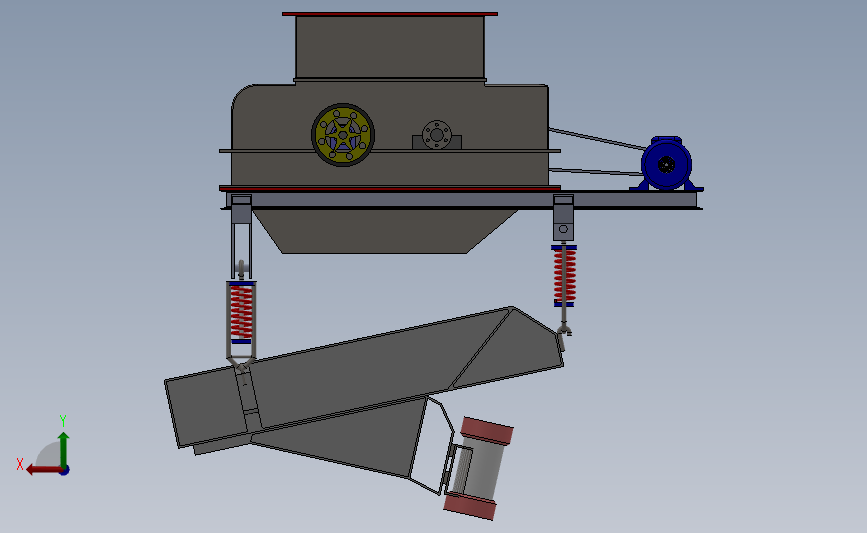Click the blue Z axis dot of triad

[x=65, y=471]
